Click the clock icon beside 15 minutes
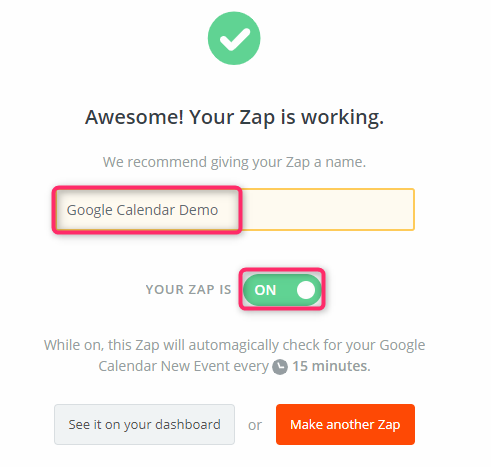The image size is (491, 467). tap(280, 367)
